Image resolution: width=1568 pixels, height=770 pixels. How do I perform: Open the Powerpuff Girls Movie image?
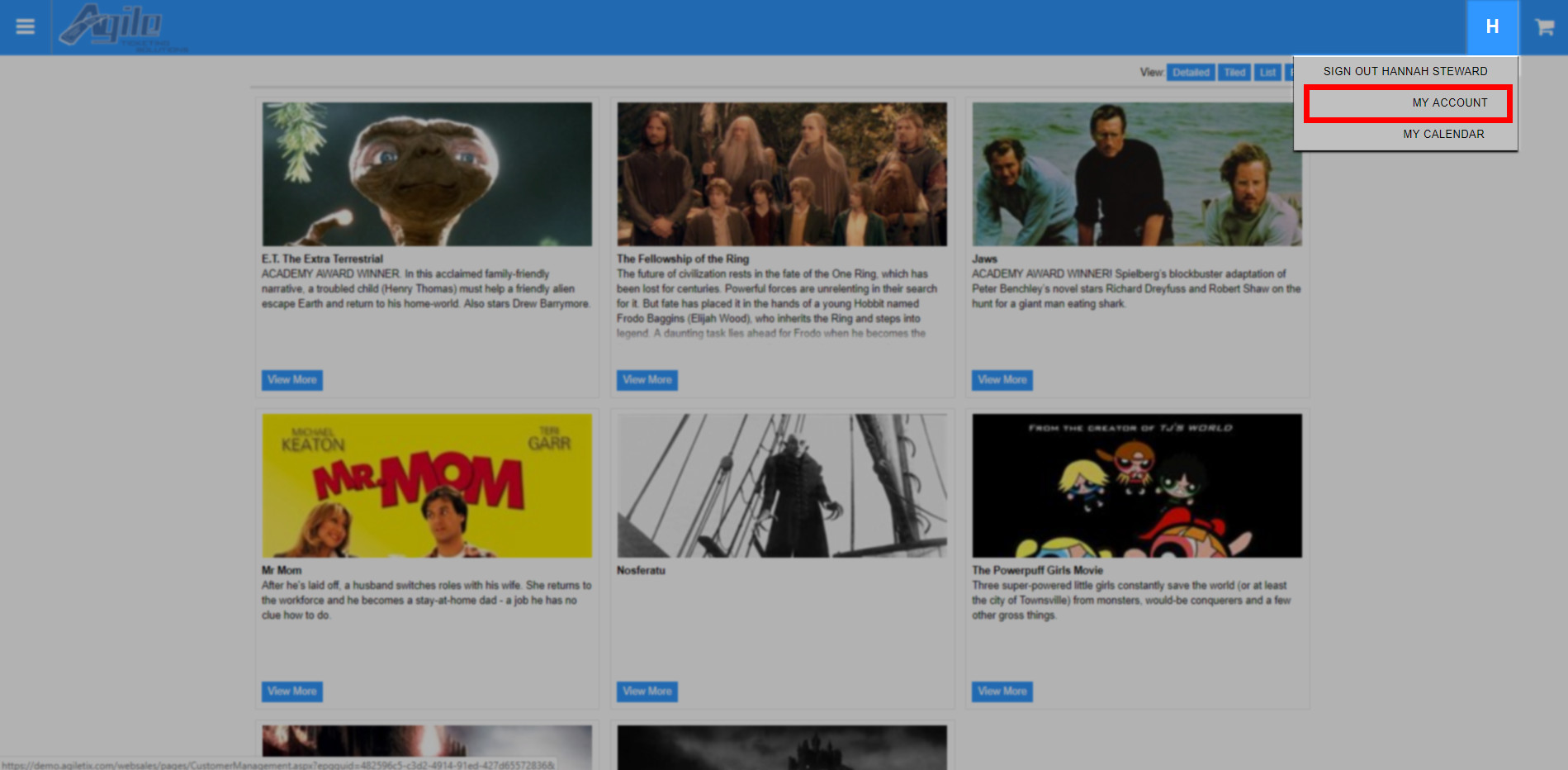1137,486
